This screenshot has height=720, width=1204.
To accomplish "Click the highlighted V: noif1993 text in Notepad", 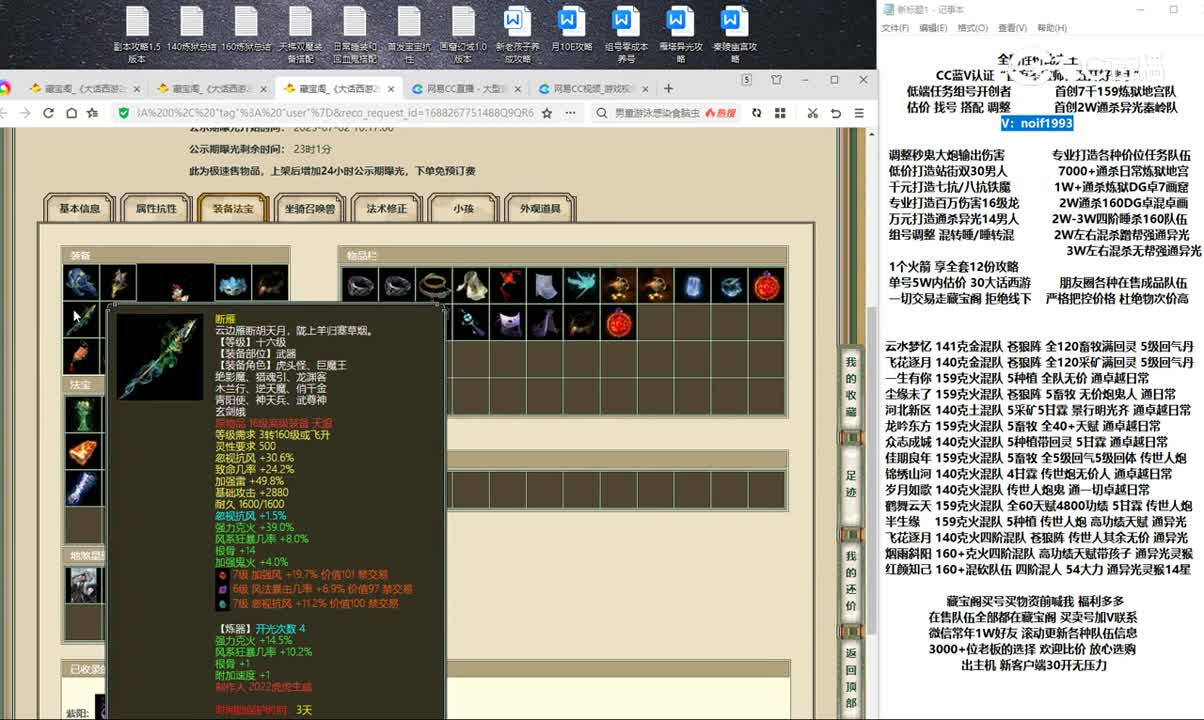I will click(x=1037, y=123).
